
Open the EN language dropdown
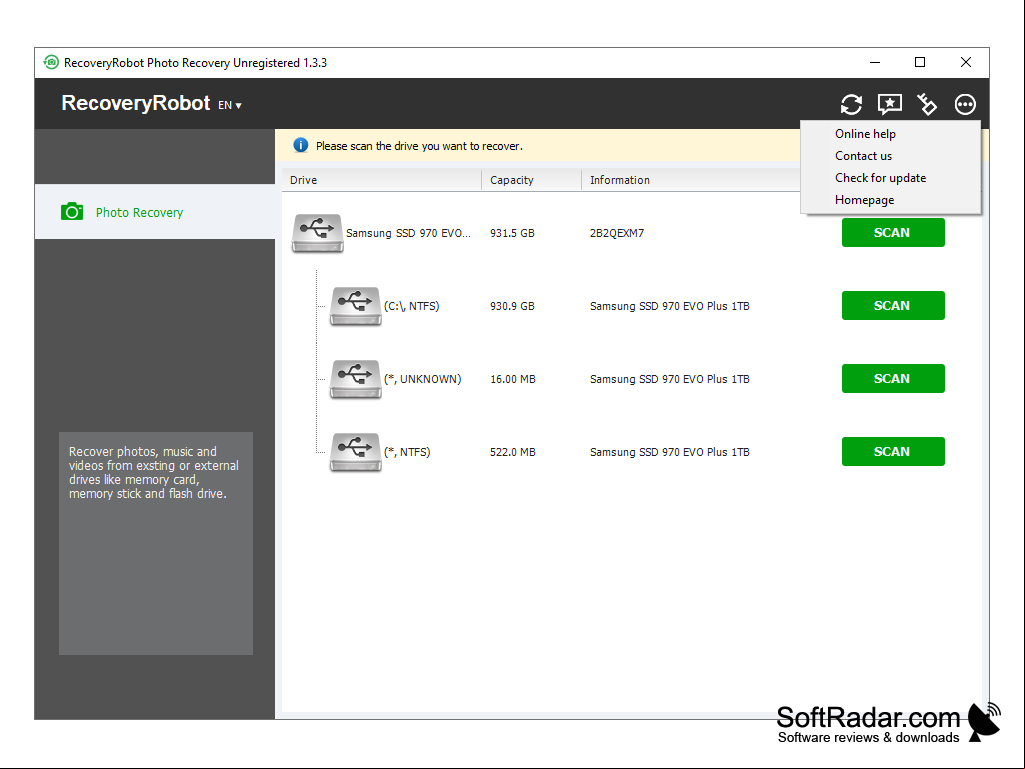click(230, 105)
